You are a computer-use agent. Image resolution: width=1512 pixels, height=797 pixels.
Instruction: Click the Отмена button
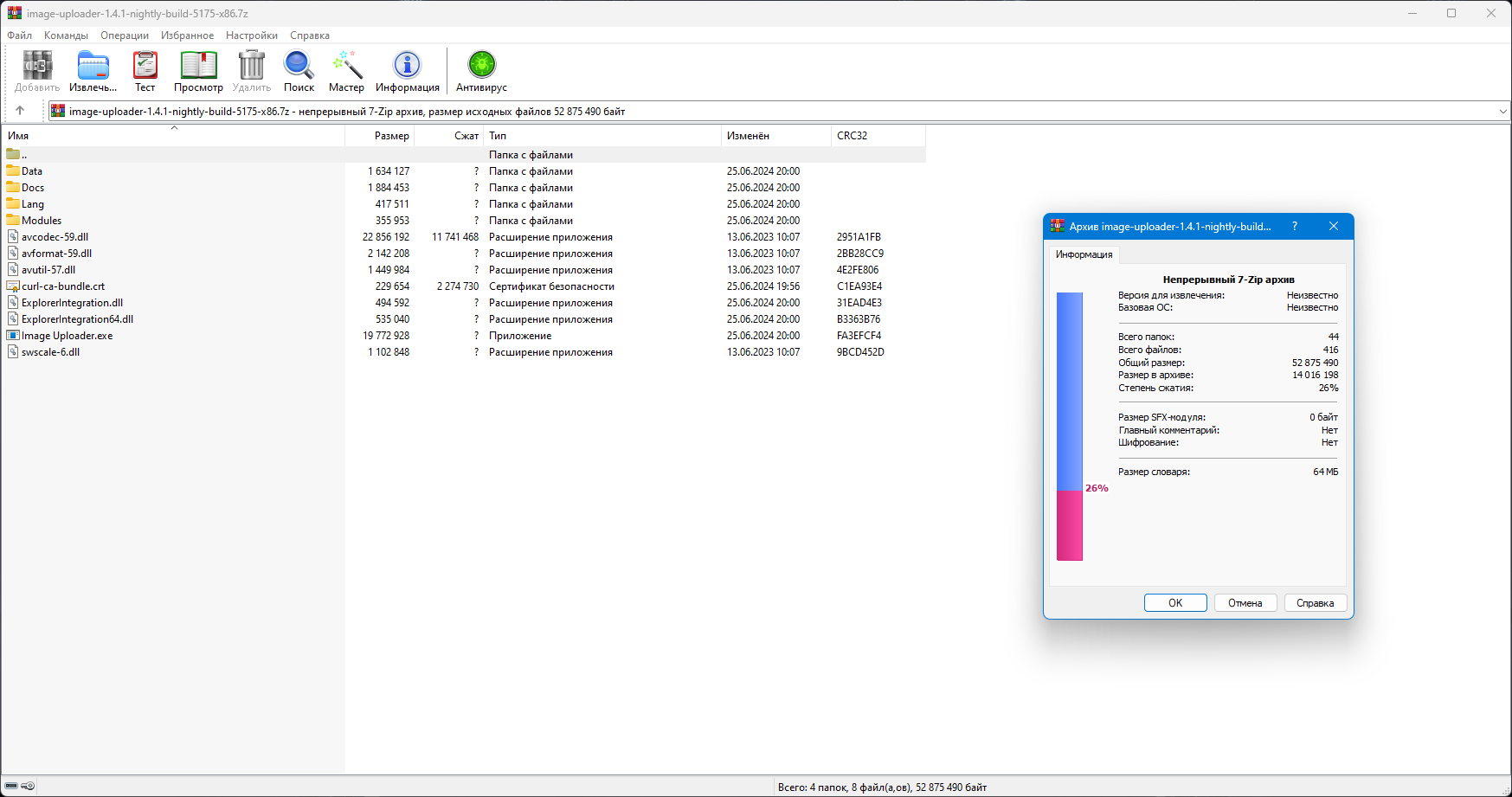pyautogui.click(x=1245, y=603)
